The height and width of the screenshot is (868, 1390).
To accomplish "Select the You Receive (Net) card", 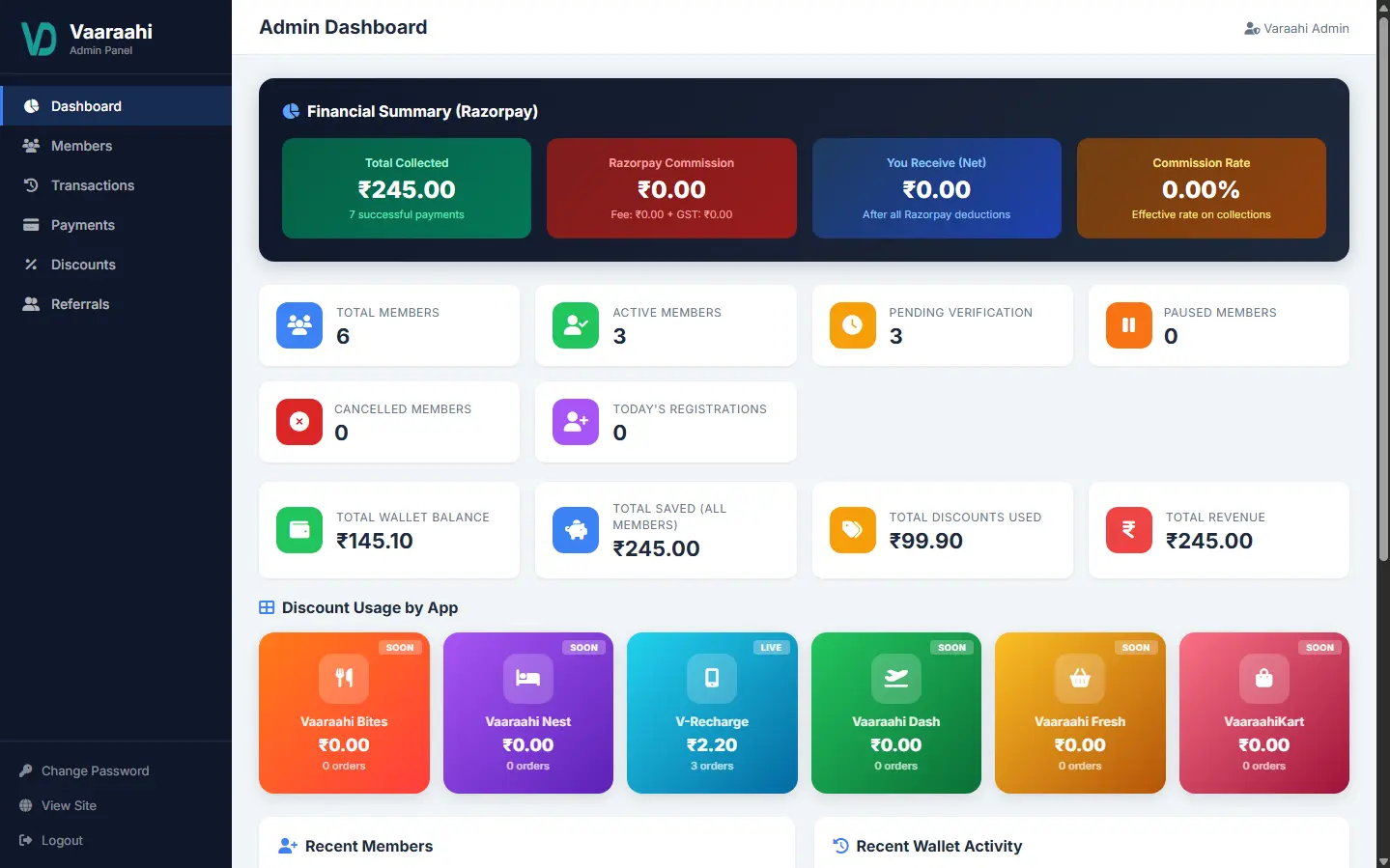I will 937,188.
